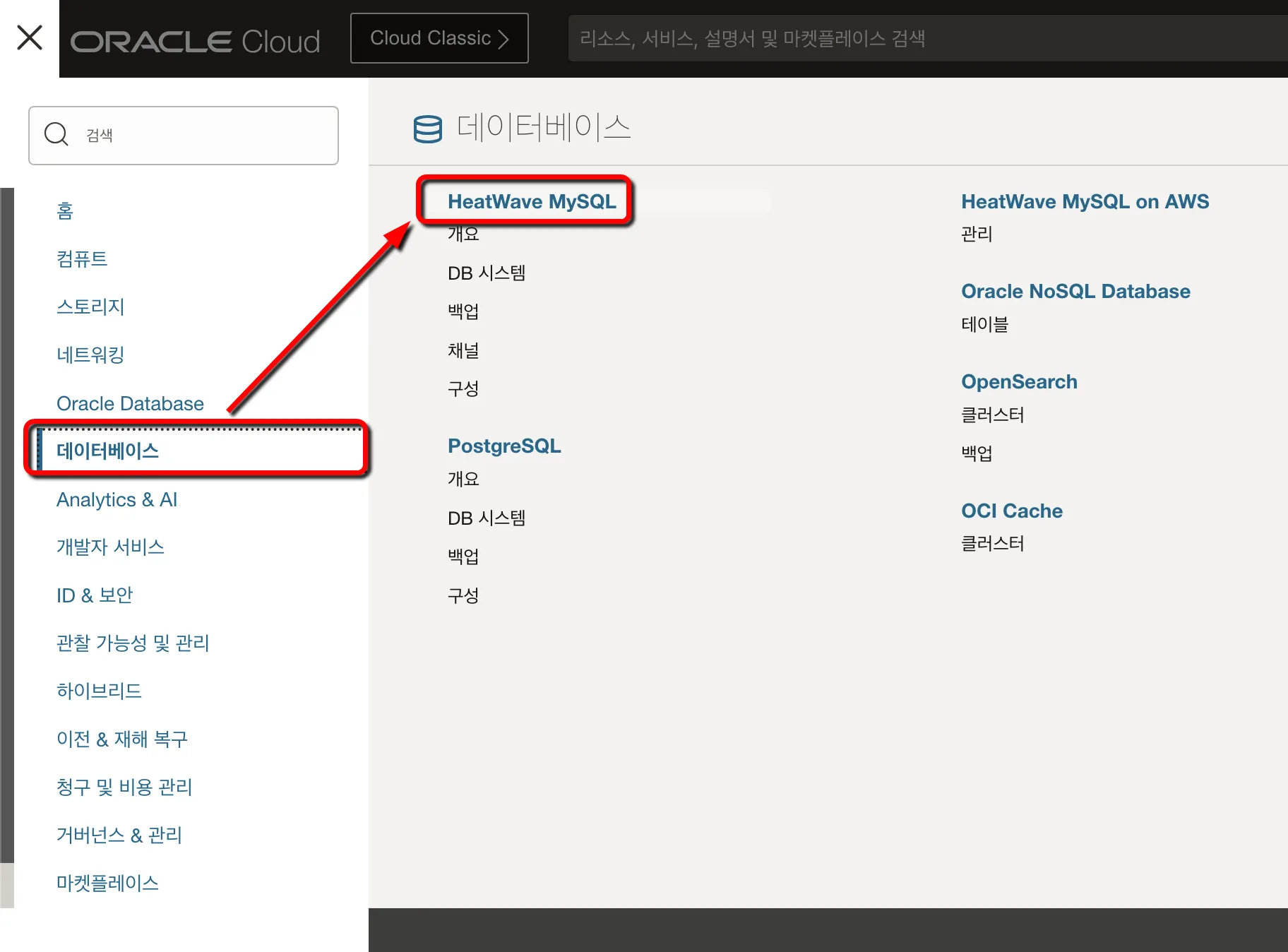Open the 청구 및 비용 관리 category
This screenshot has height=952, width=1288.
[124, 787]
